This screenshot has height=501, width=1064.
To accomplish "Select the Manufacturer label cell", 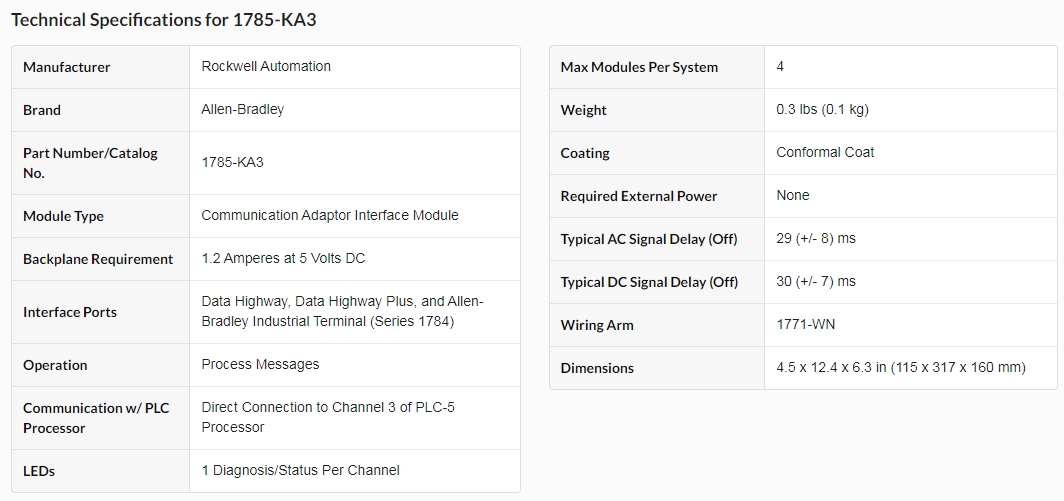I will tap(100, 67).
